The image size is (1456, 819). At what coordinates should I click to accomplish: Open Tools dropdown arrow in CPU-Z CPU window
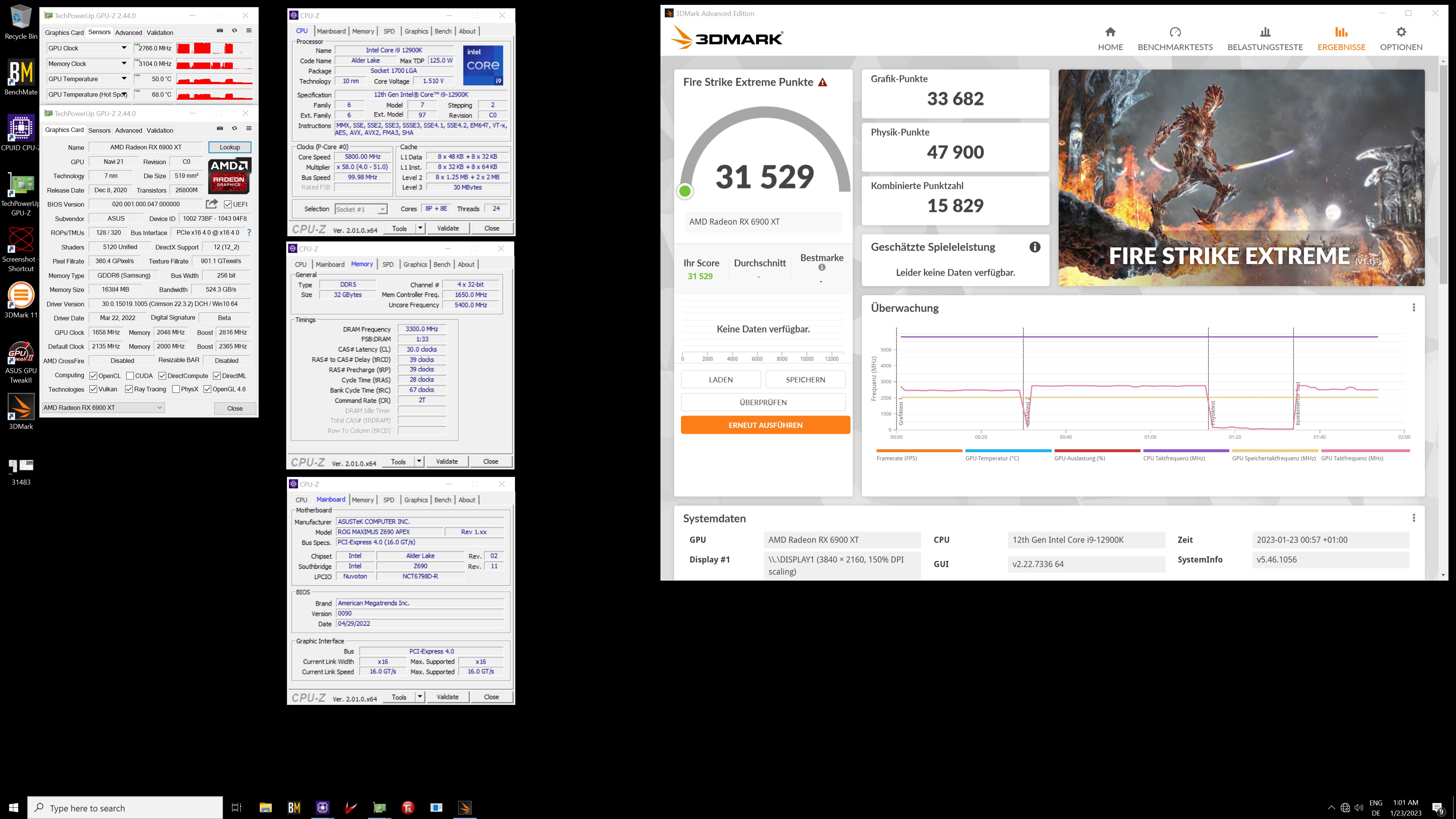(x=420, y=228)
